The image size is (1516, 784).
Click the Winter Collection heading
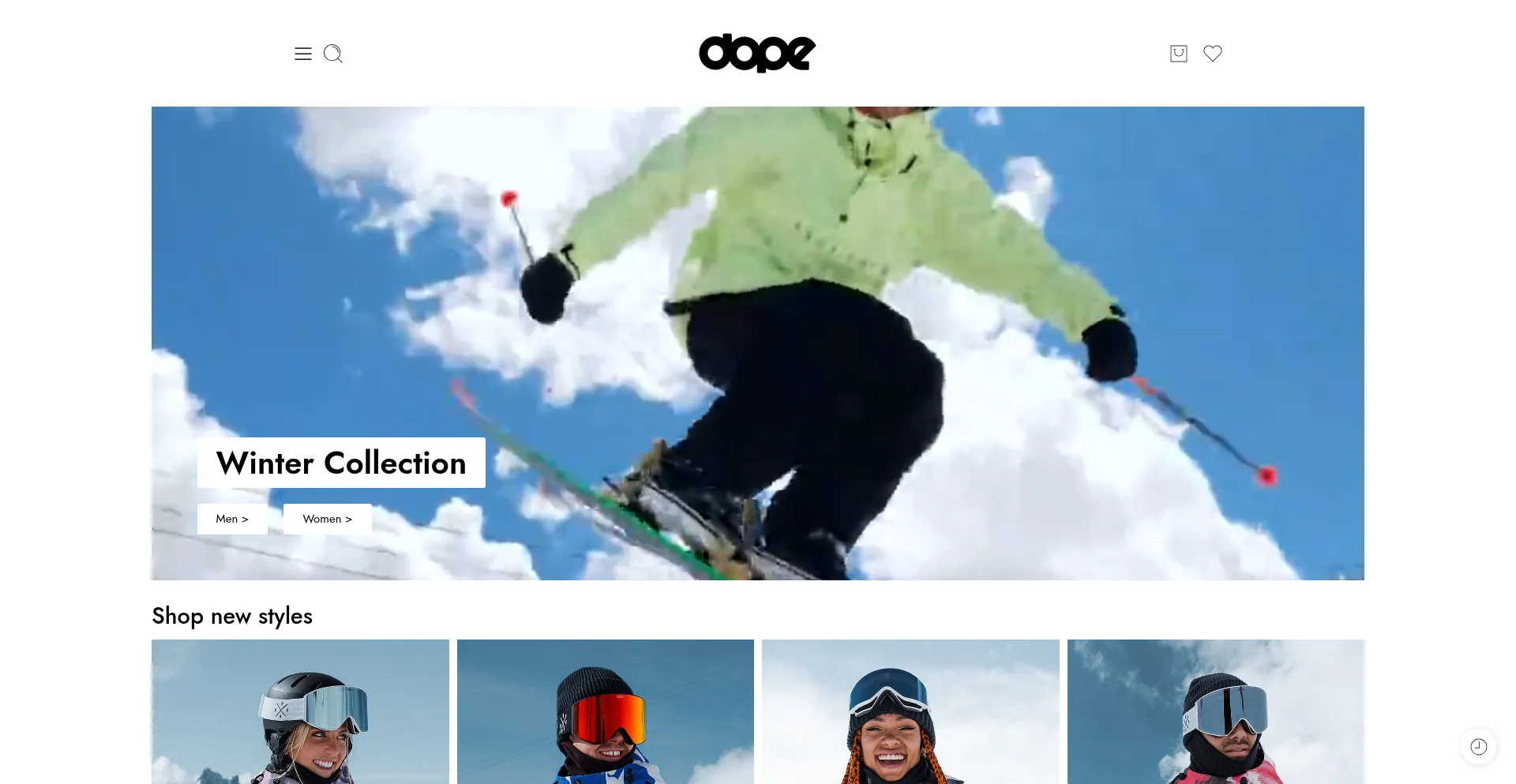pyautogui.click(x=341, y=463)
